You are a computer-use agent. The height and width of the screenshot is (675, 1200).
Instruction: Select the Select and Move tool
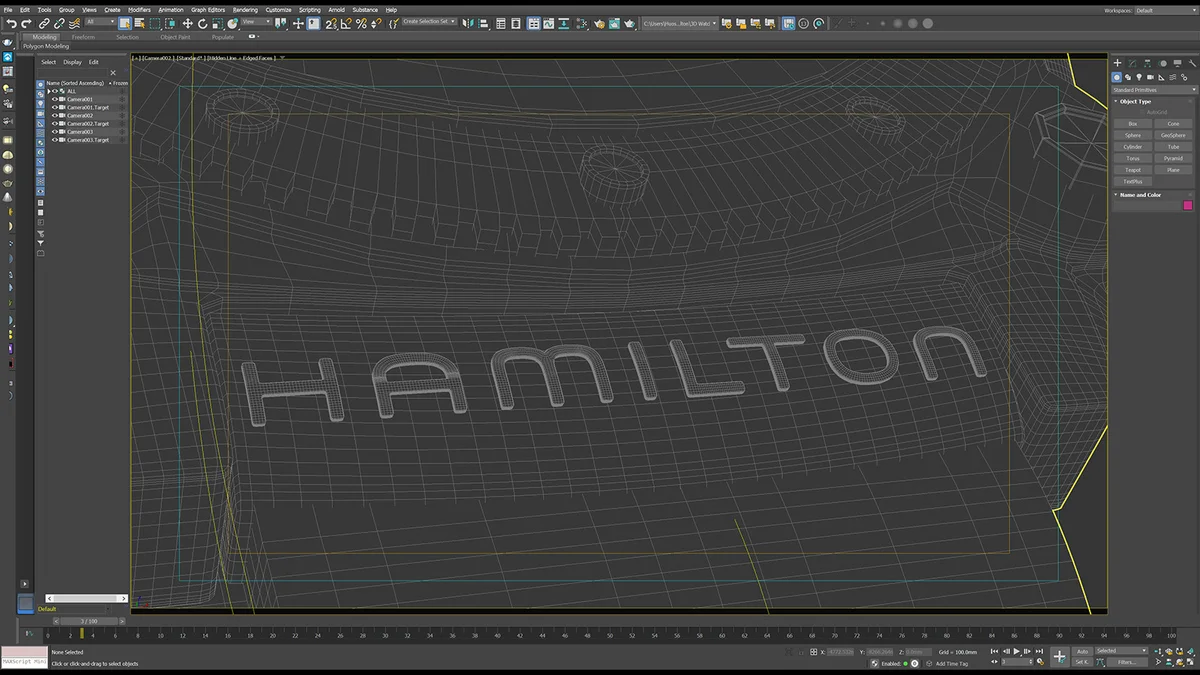(188, 22)
